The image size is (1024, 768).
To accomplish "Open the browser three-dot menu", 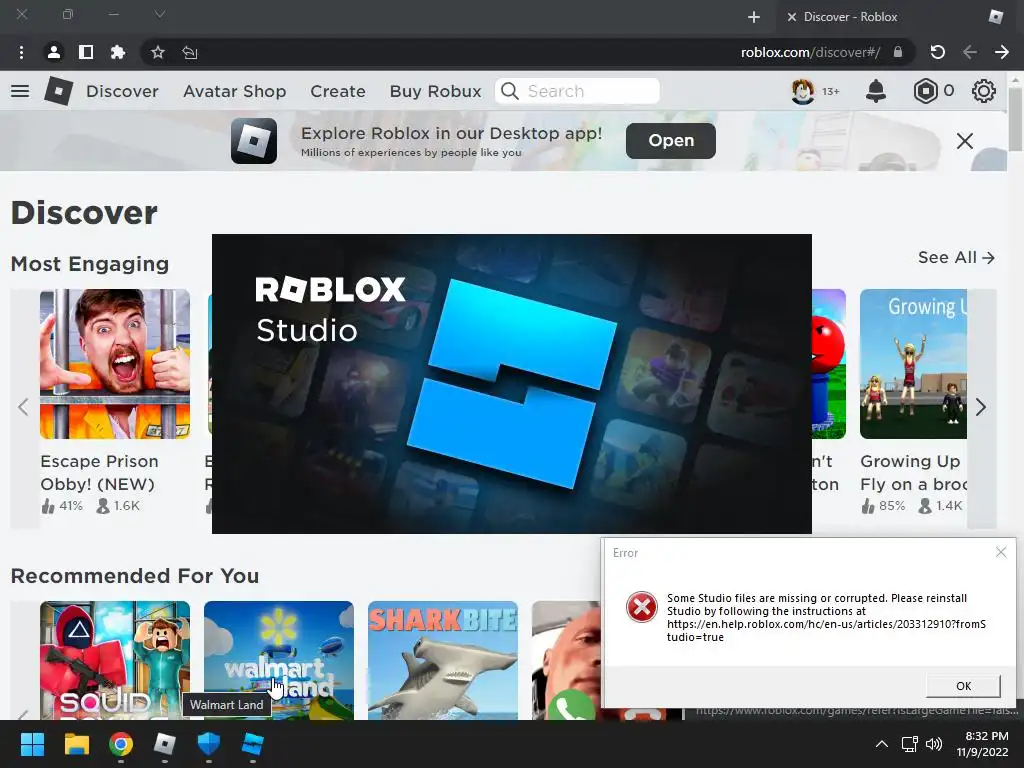I will pyautogui.click(x=22, y=52).
